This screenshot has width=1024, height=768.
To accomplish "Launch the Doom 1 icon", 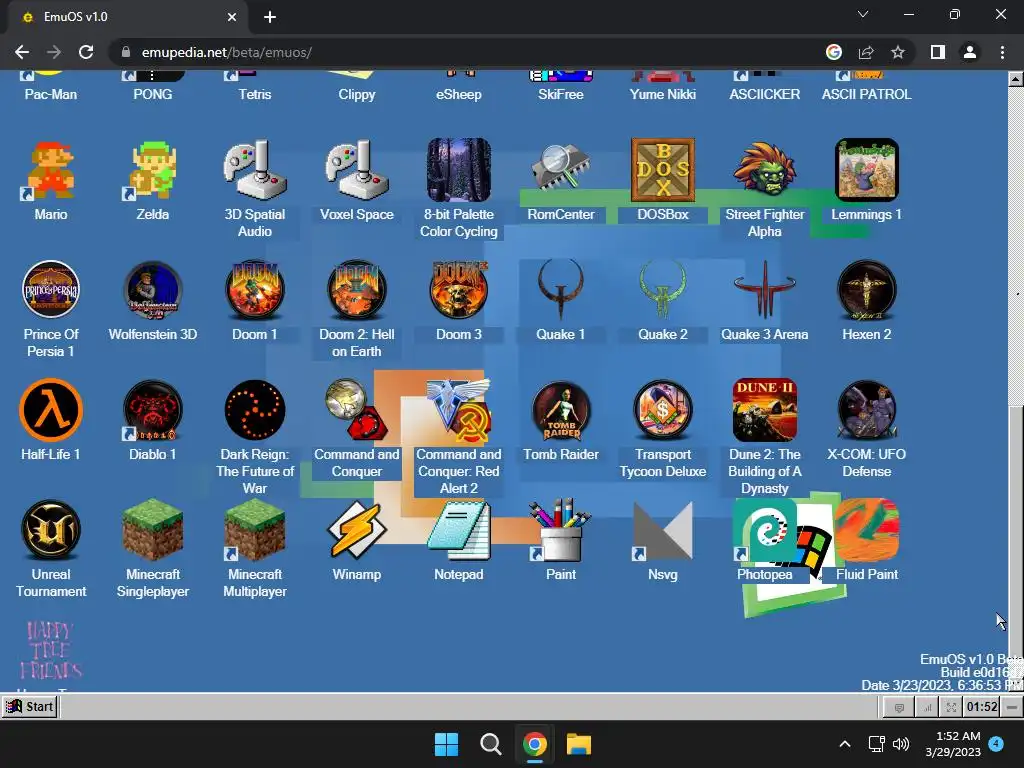I will pos(255,291).
